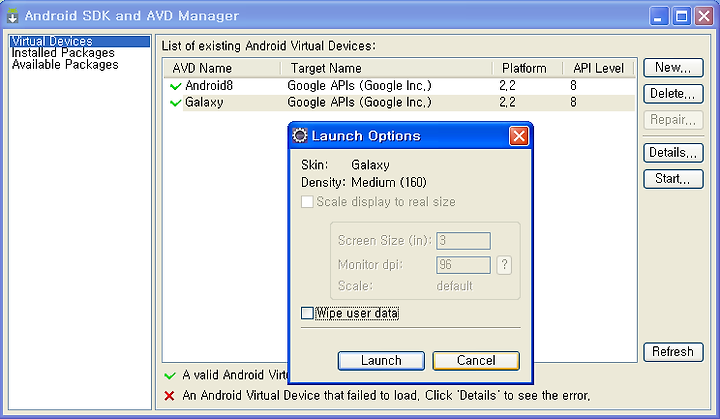
Task: Refresh the virtual devices list
Action: coord(673,352)
